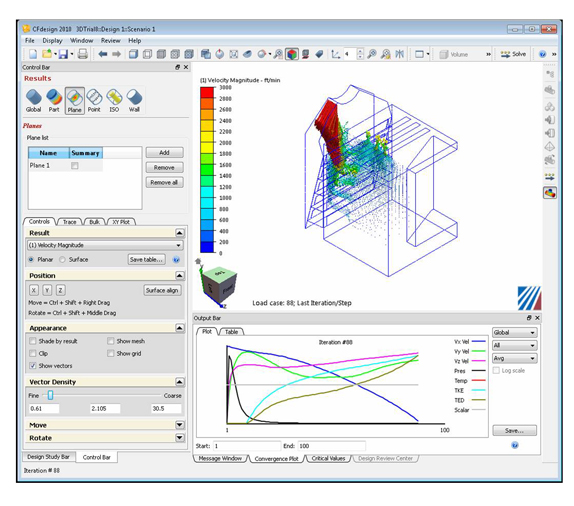Click the Surface align button
Viewport: 574px width, 506px height.
[162, 290]
